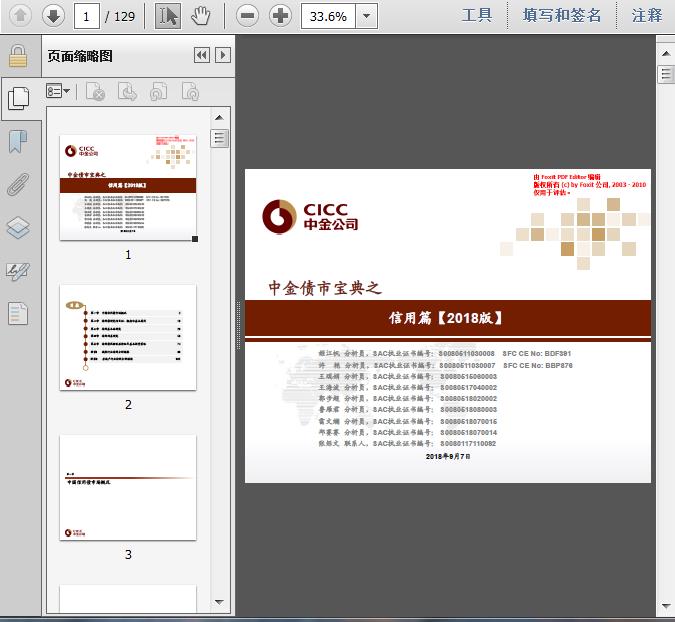This screenshot has height=622, width=675.
Task: Zoom out with the minus button
Action: click(248, 16)
